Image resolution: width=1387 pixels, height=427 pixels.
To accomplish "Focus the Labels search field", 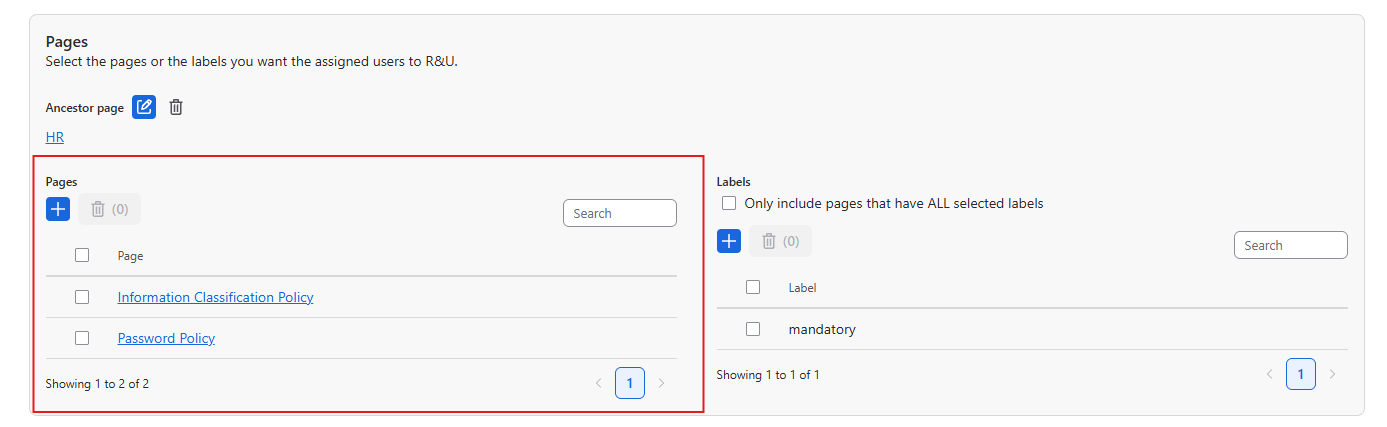I will click(1291, 245).
